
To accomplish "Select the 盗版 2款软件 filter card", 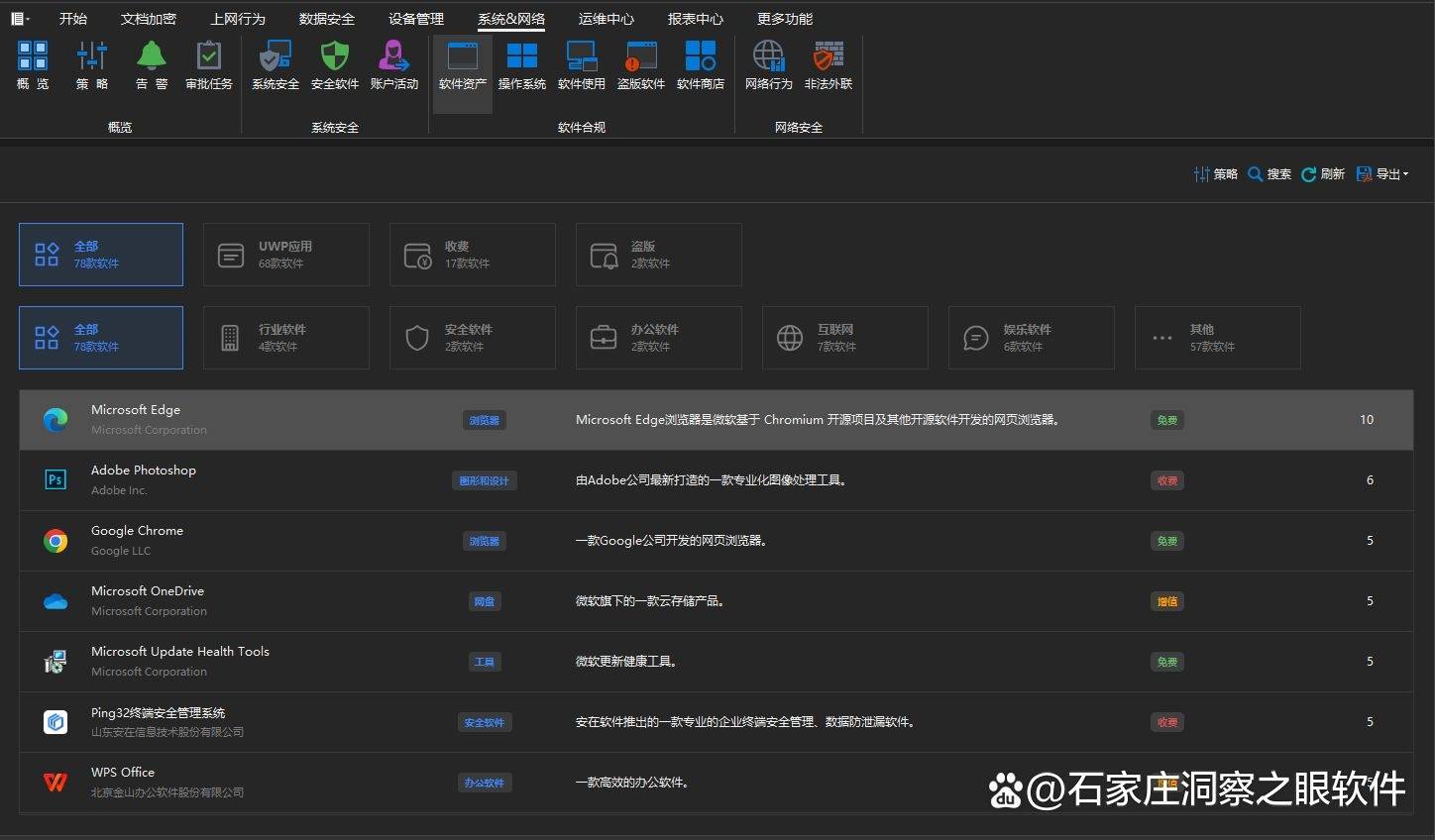I will click(659, 255).
